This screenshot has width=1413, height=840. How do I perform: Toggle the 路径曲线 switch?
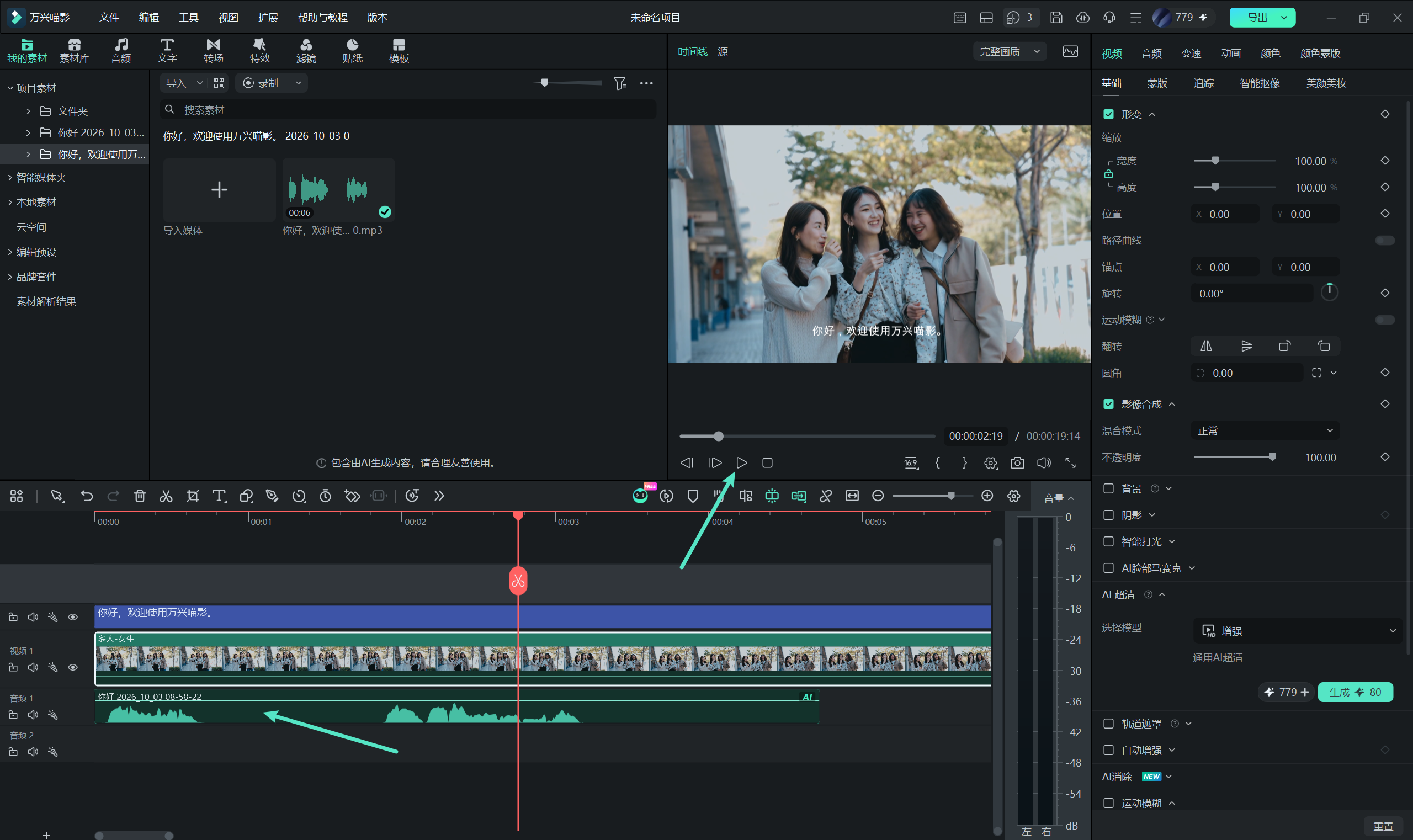(1385, 241)
